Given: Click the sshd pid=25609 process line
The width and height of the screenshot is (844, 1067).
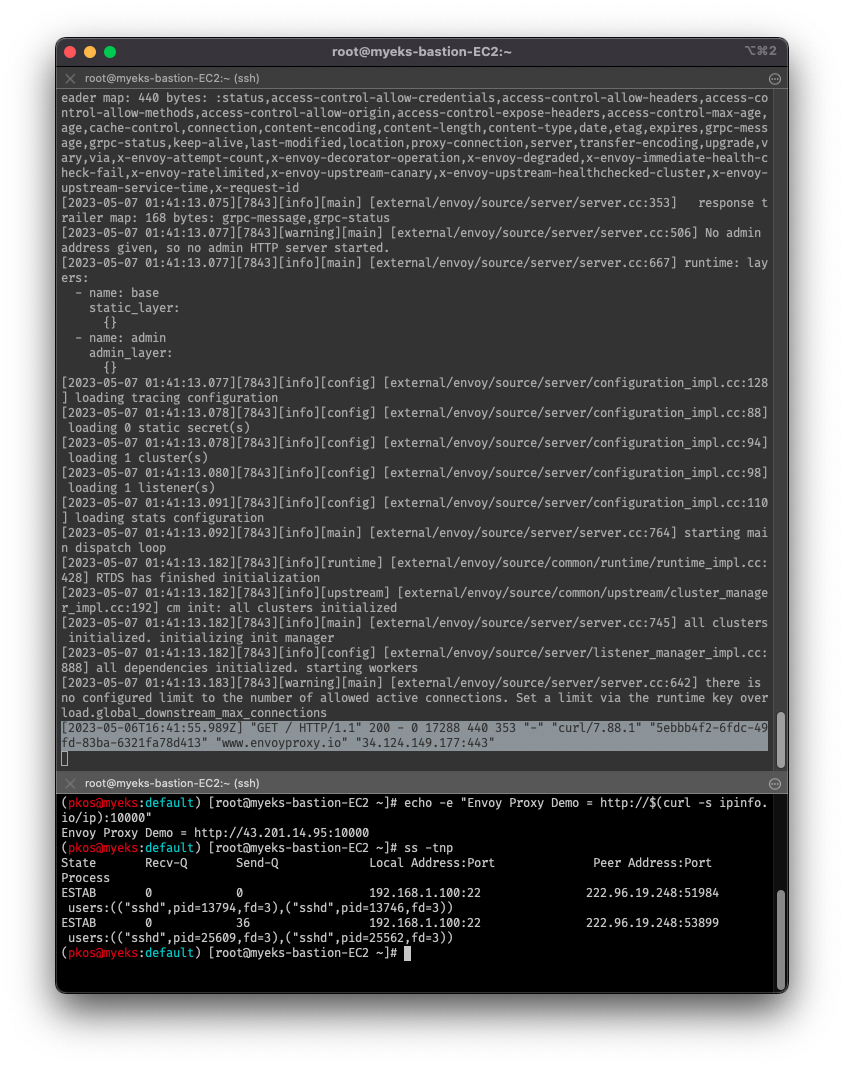Looking at the screenshot, I should pos(260,938).
